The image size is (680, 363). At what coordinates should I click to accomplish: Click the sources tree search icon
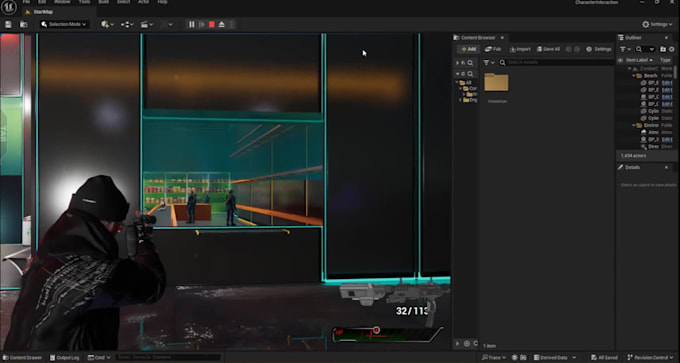tap(471, 74)
